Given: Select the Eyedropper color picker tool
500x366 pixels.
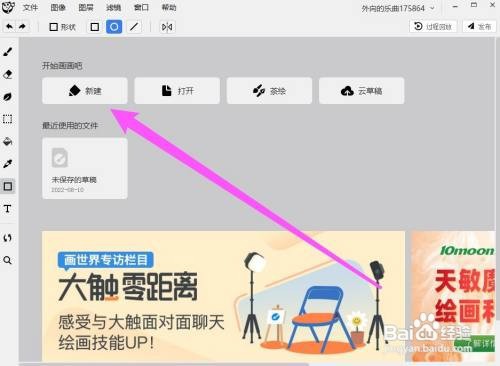Looking at the screenshot, I should [x=8, y=164].
